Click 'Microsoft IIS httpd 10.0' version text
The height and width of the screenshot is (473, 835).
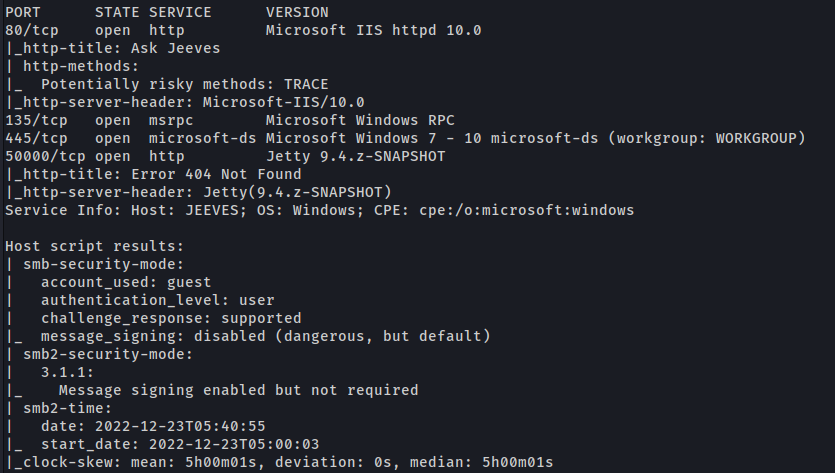click(x=373, y=30)
